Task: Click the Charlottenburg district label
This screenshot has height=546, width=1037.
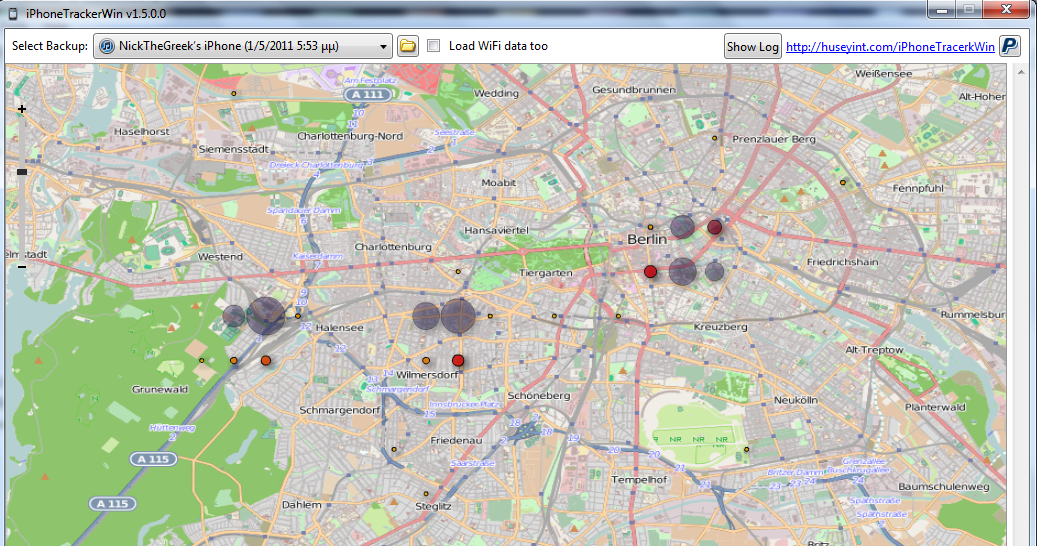Action: 393,247
